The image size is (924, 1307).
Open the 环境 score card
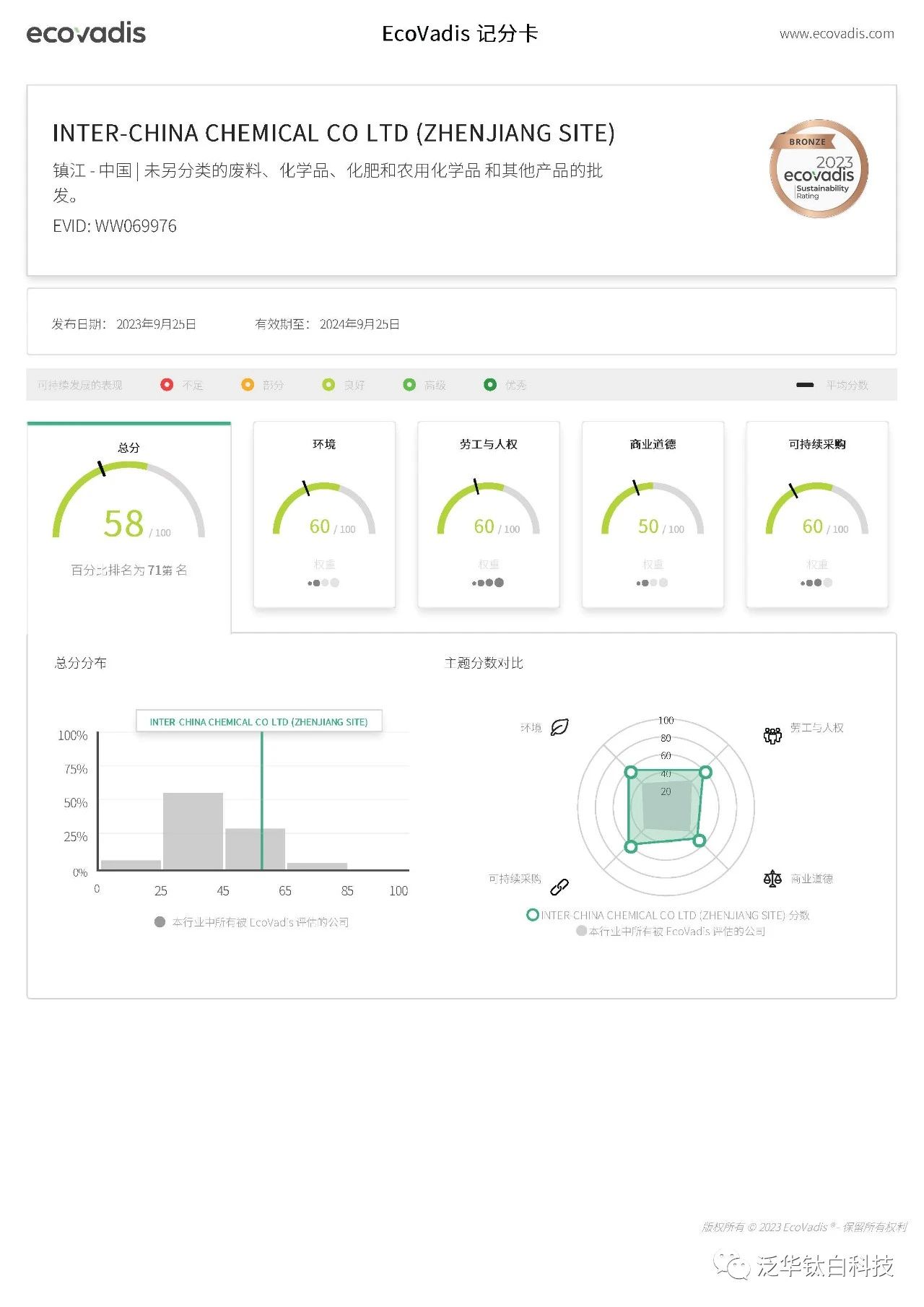(x=324, y=515)
